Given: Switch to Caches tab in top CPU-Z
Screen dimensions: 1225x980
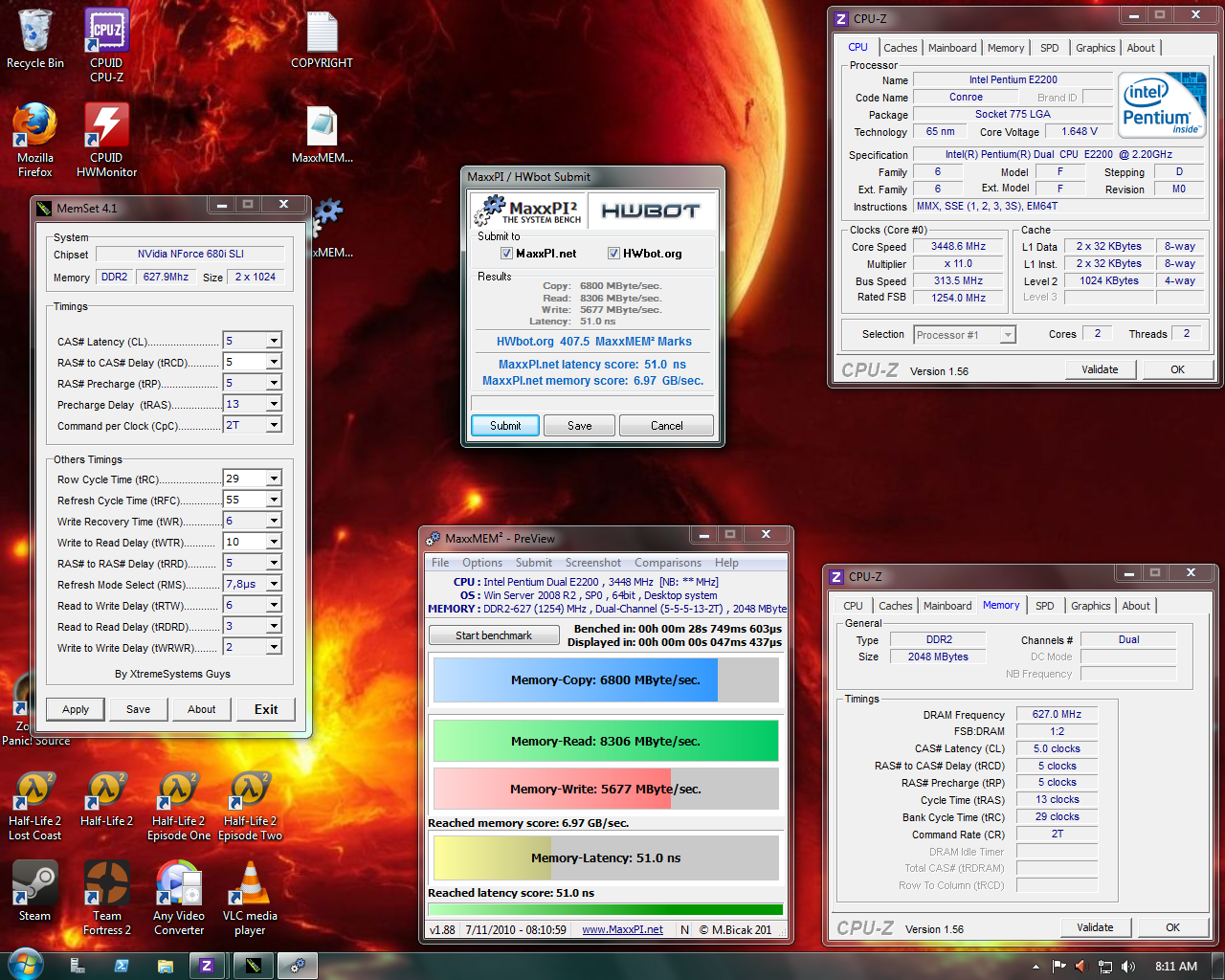Looking at the screenshot, I should tap(900, 48).
